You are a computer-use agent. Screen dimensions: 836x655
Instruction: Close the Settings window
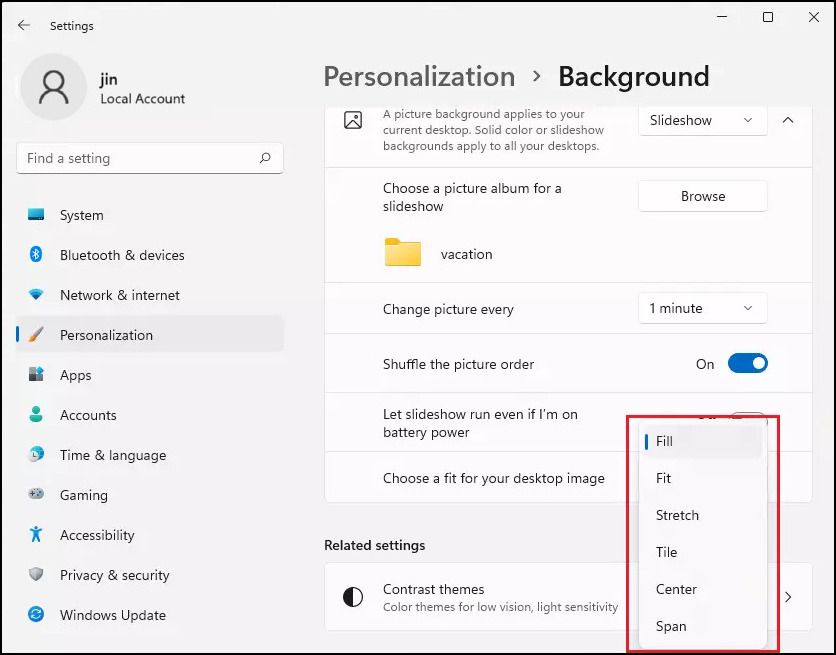tap(814, 17)
